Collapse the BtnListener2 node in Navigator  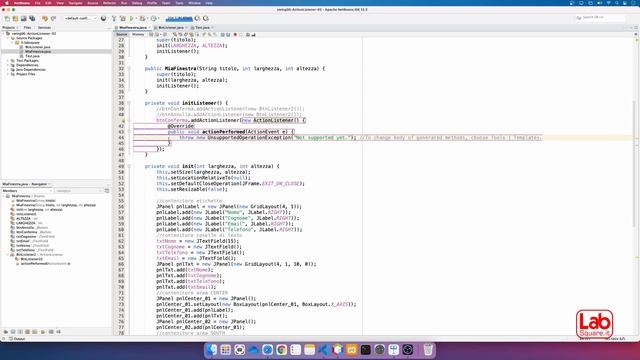pos(8,254)
